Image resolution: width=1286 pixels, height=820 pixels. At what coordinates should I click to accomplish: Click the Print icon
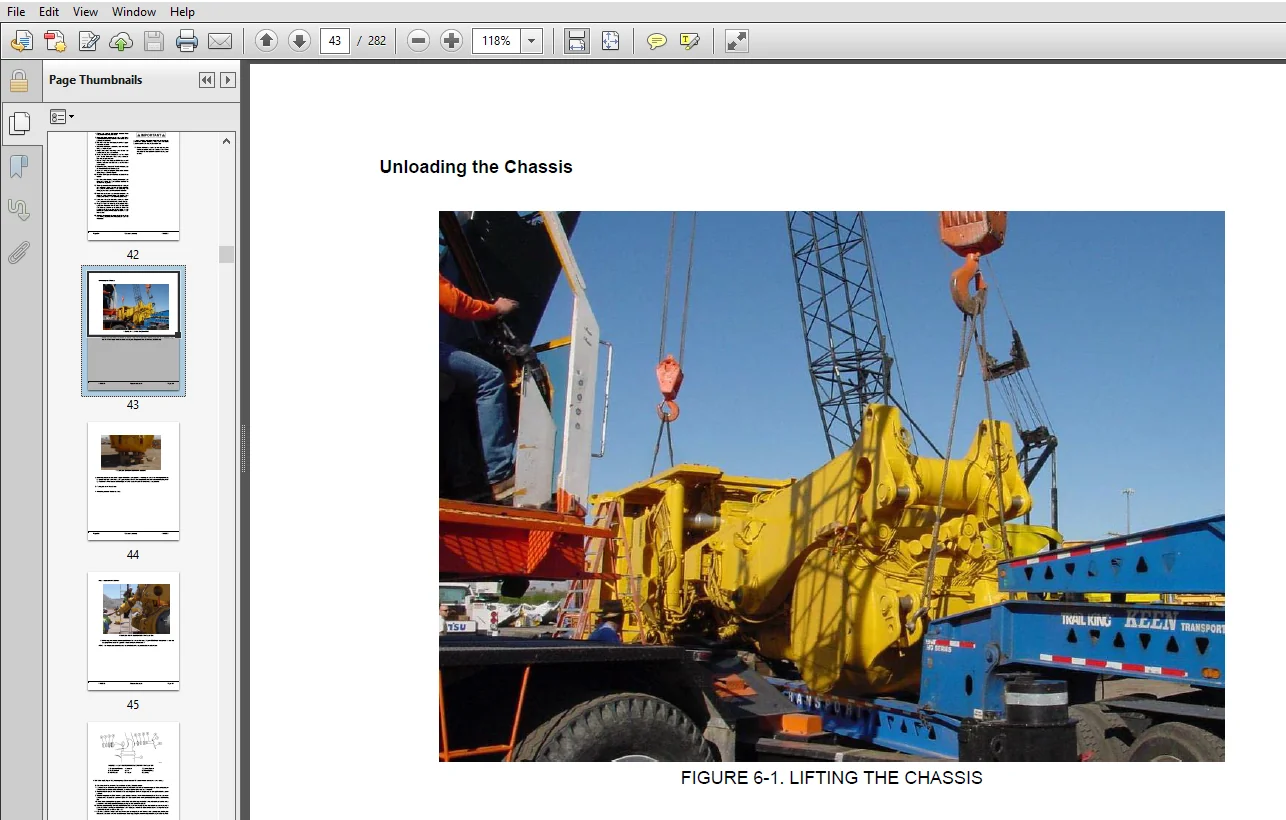pyautogui.click(x=186, y=41)
